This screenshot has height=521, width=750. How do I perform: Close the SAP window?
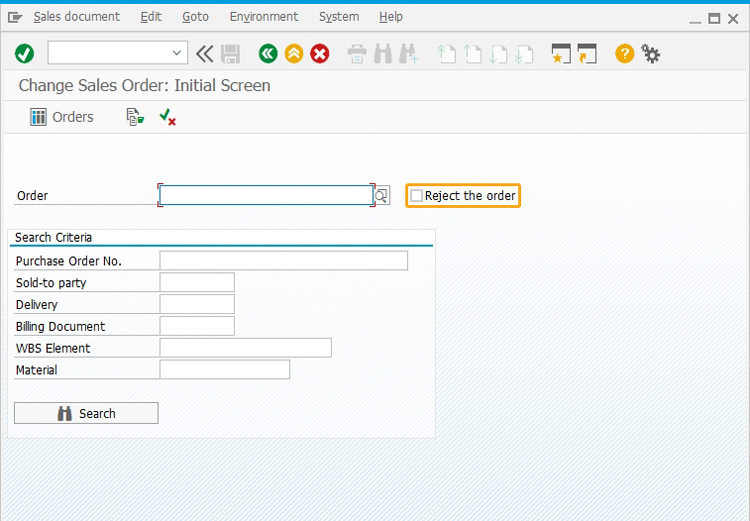point(733,19)
